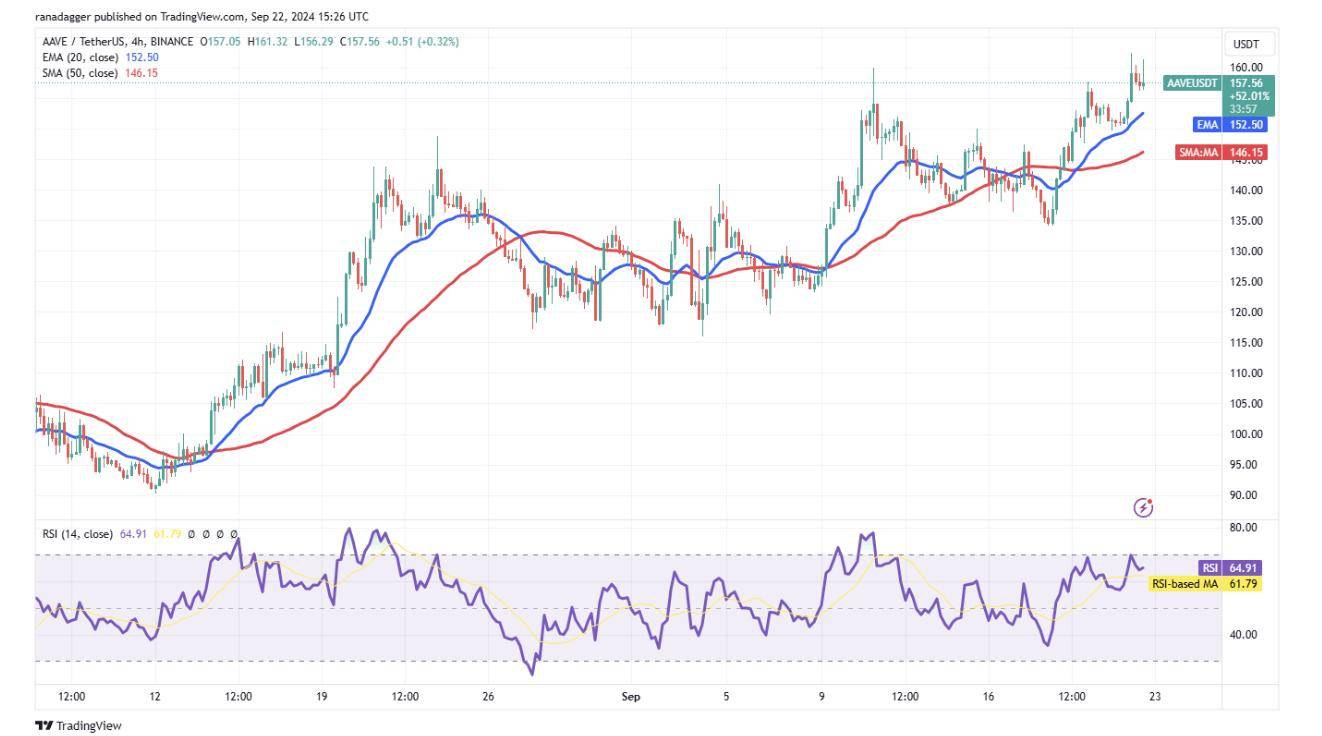
Task: Click the purple RSI label tag
Action: click(x=1211, y=567)
